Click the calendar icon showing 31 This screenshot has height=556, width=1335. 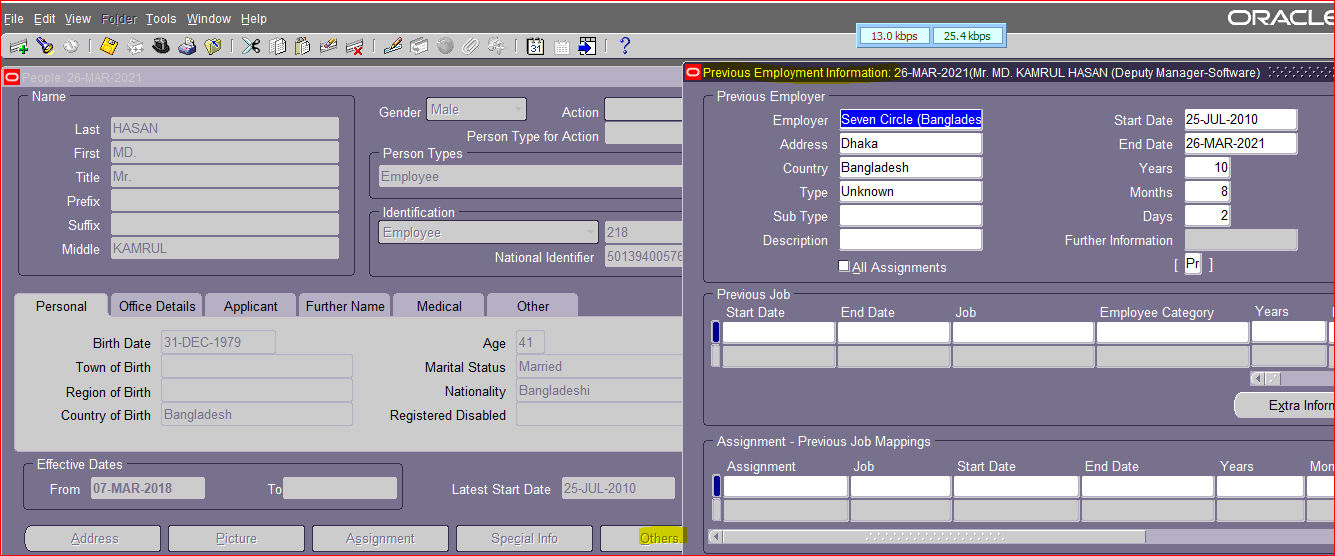535,46
